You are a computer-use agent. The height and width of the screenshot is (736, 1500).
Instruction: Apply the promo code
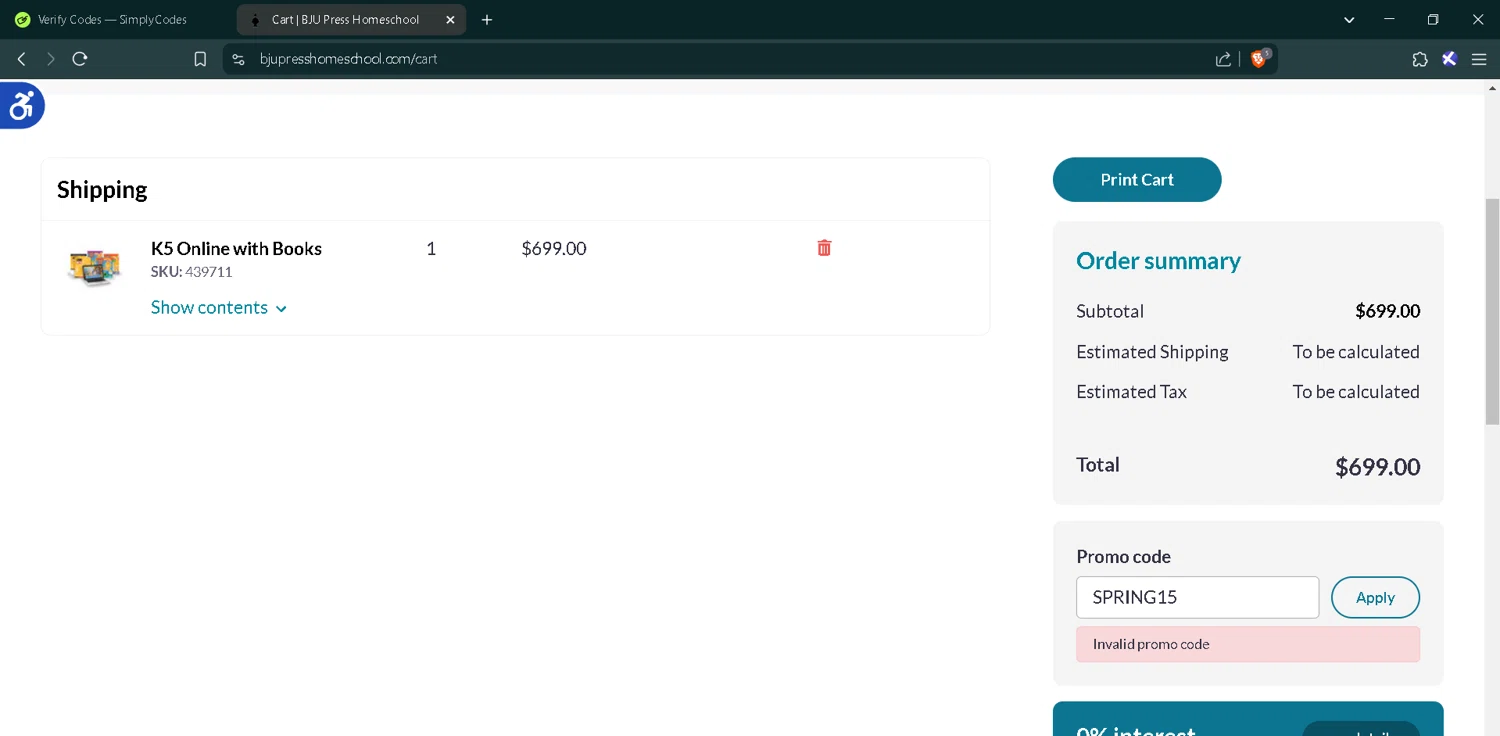[x=1375, y=597]
